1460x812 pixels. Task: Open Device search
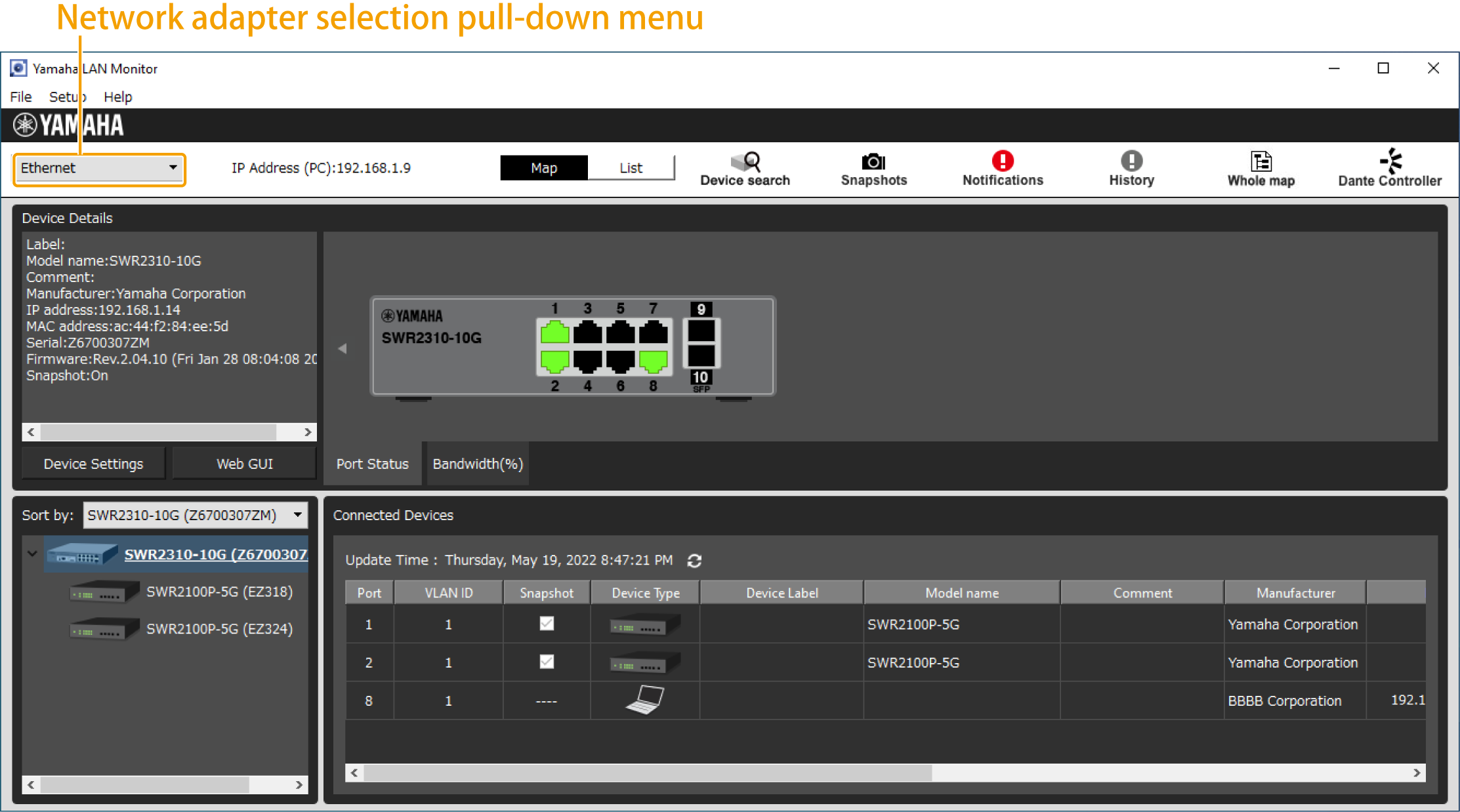pyautogui.click(x=745, y=167)
